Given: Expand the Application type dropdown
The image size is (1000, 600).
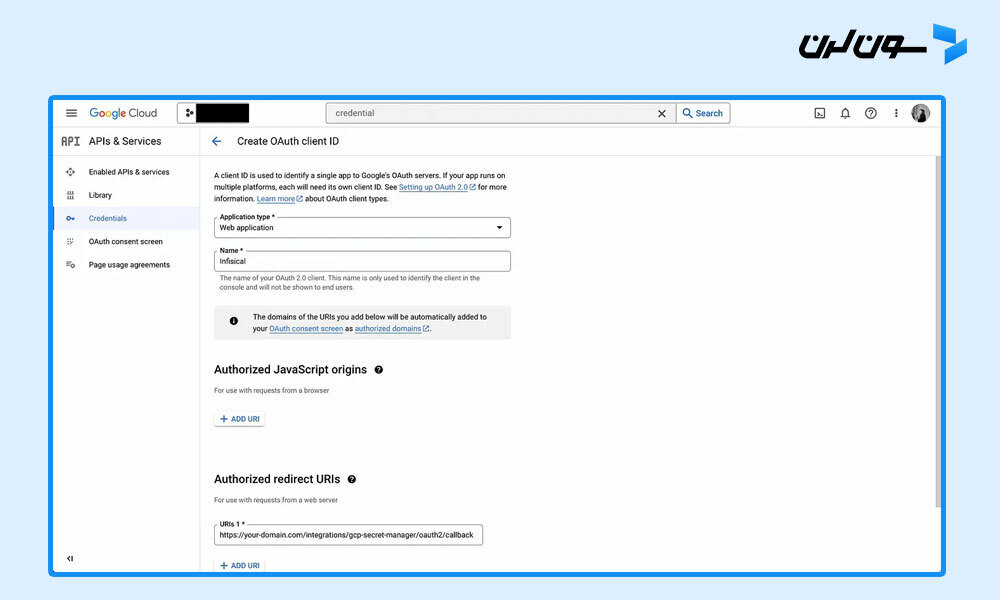Looking at the screenshot, I should 362,228.
